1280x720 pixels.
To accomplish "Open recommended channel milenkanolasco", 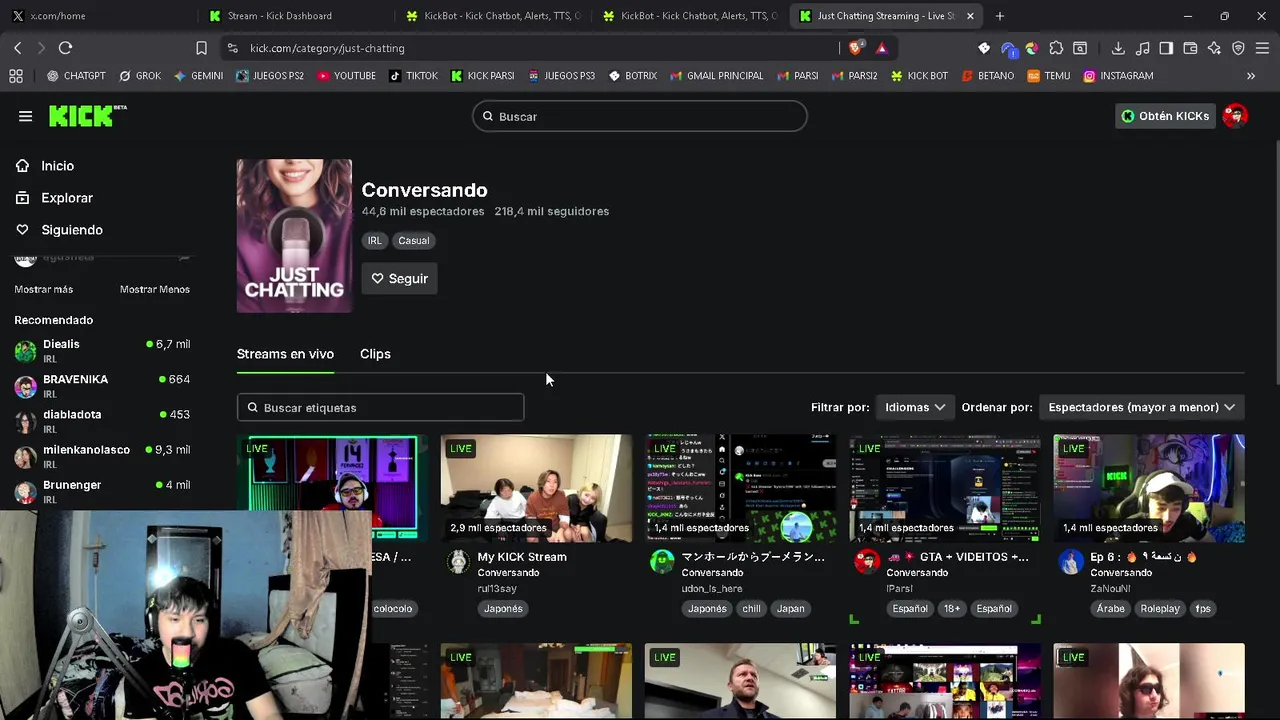I will coord(102,456).
